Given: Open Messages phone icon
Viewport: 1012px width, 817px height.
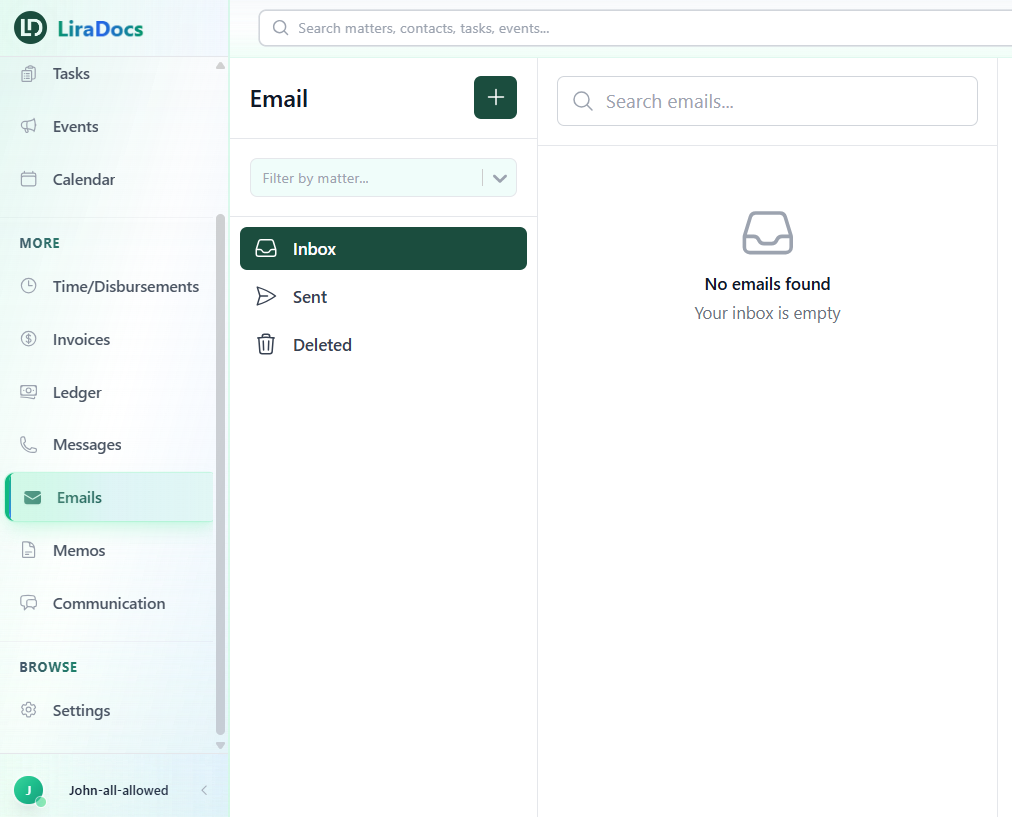Looking at the screenshot, I should tap(29, 445).
